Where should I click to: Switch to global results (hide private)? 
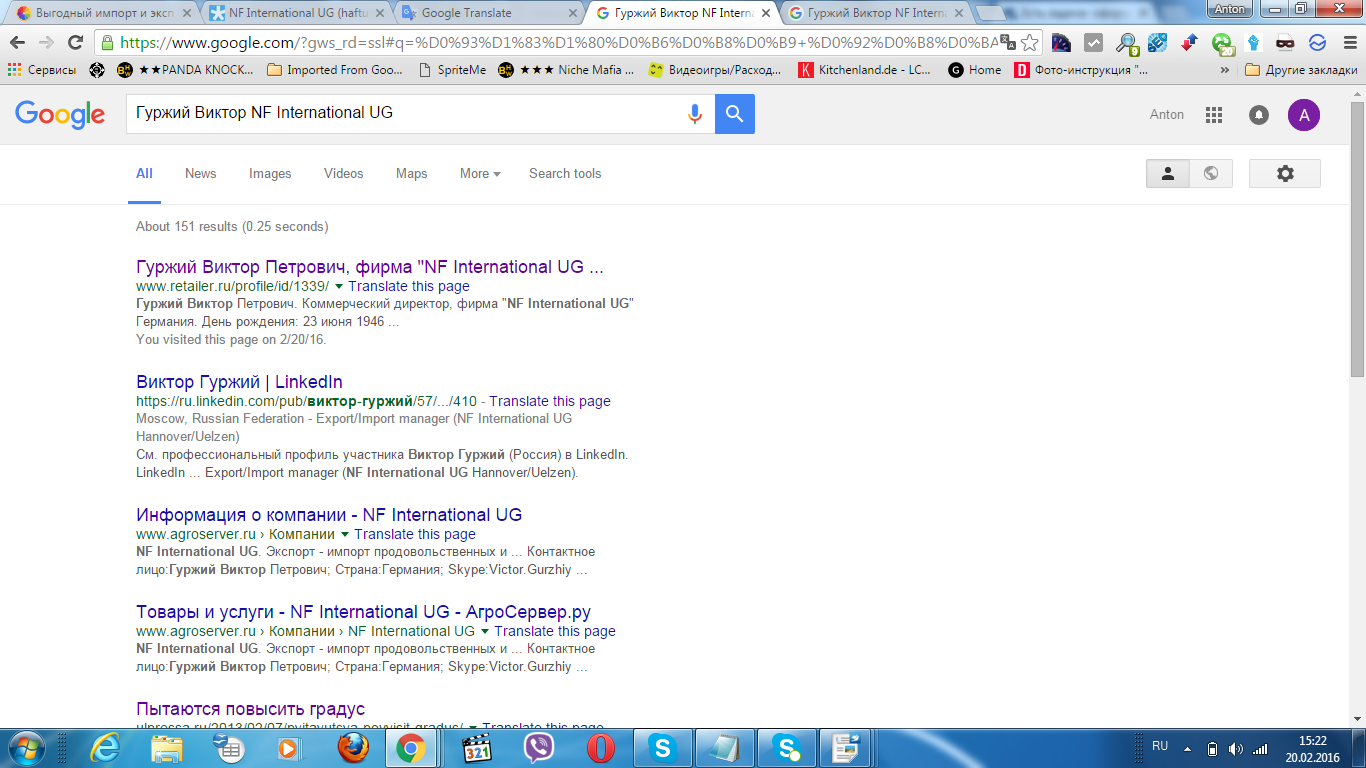point(1211,173)
